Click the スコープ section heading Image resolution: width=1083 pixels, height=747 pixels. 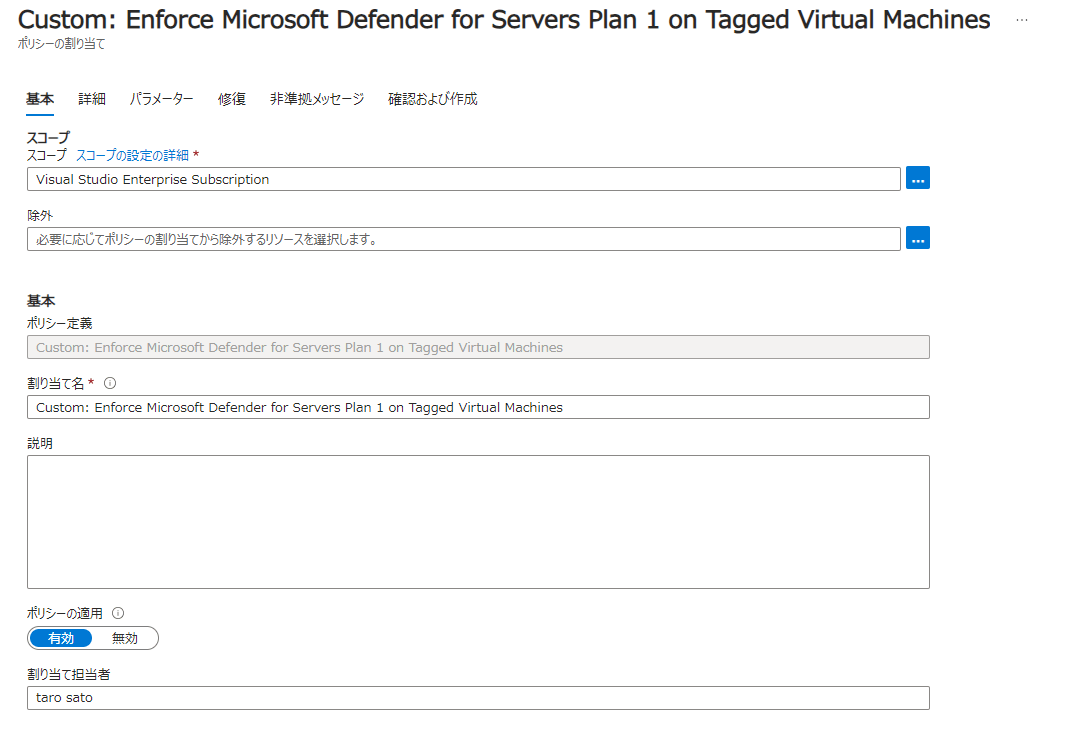click(48, 137)
